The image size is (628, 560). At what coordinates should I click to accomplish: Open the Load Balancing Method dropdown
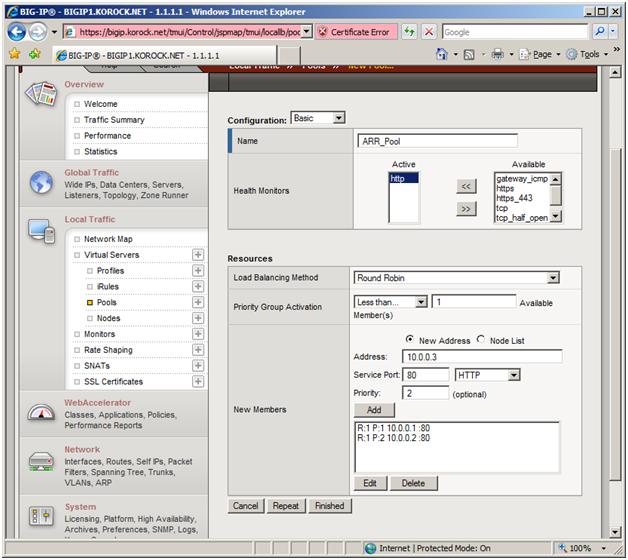(456, 278)
